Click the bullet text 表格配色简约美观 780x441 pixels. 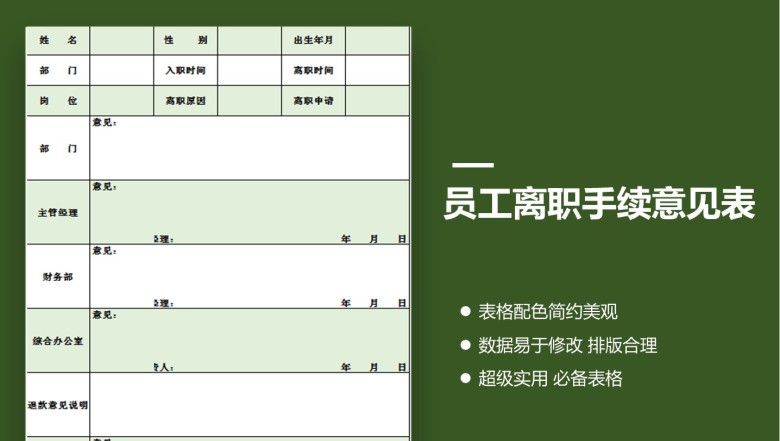pos(548,312)
